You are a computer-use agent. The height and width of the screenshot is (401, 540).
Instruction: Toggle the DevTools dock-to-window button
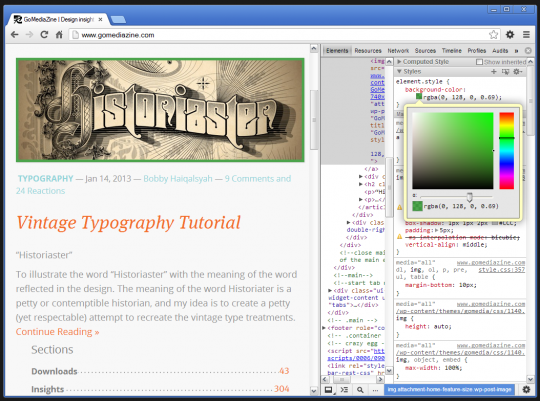pos(329,390)
